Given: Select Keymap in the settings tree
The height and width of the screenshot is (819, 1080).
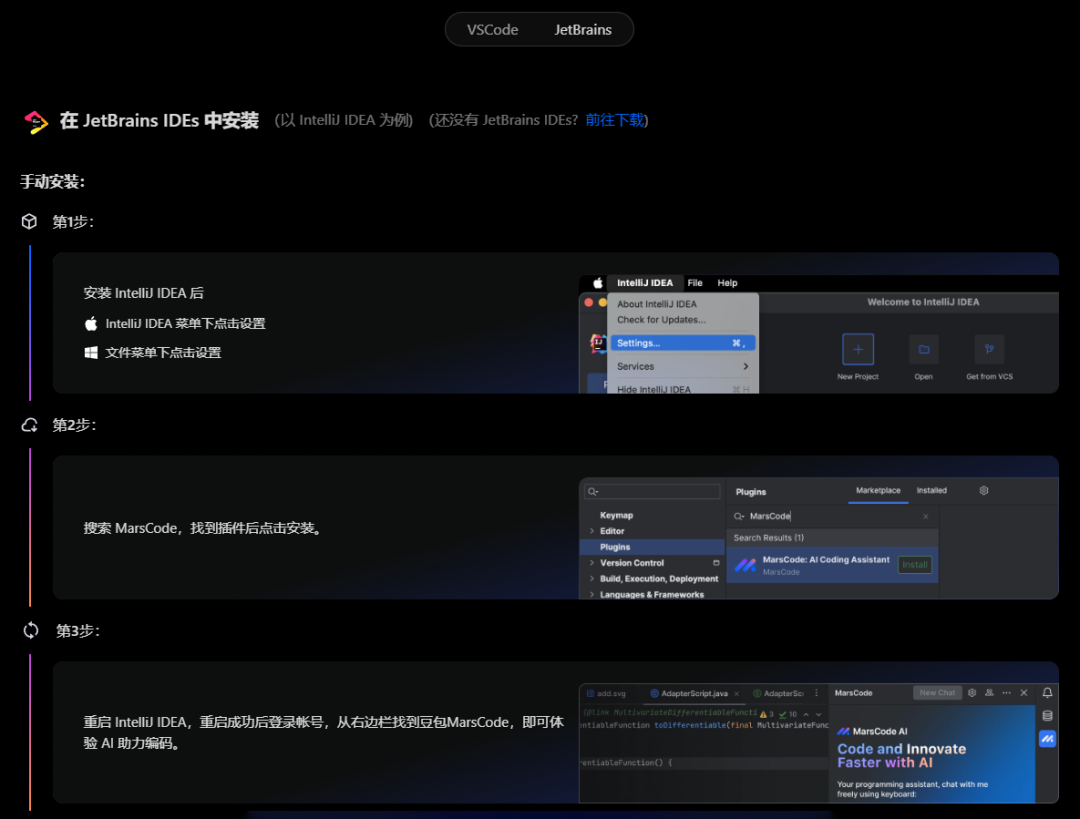Looking at the screenshot, I should click(616, 515).
